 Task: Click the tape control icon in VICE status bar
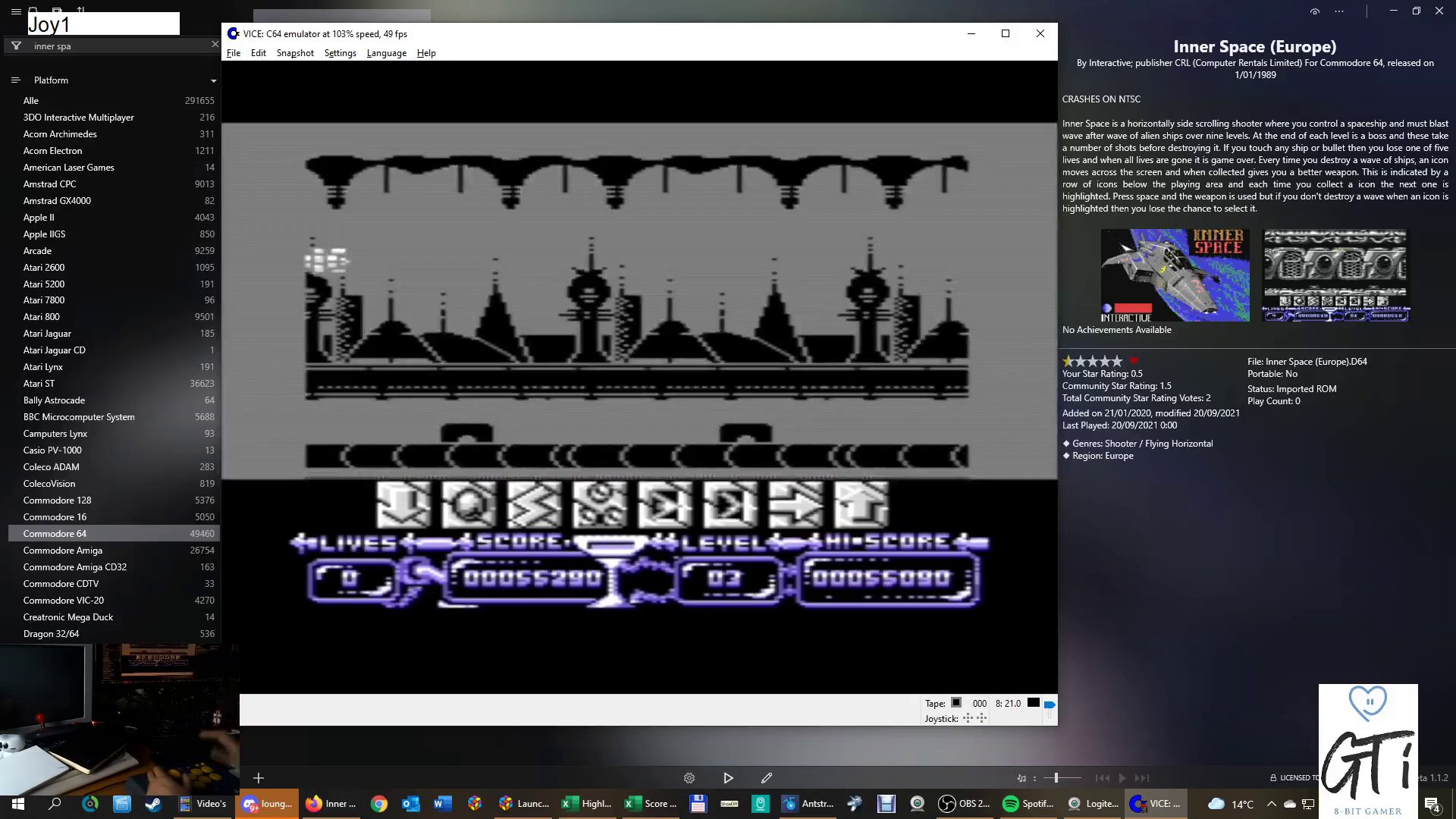coord(956,703)
